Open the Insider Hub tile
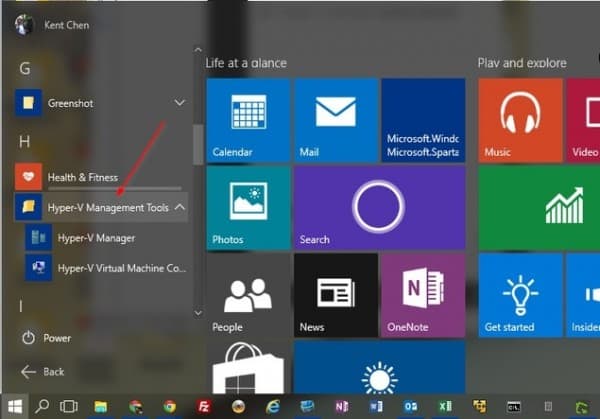 584,295
